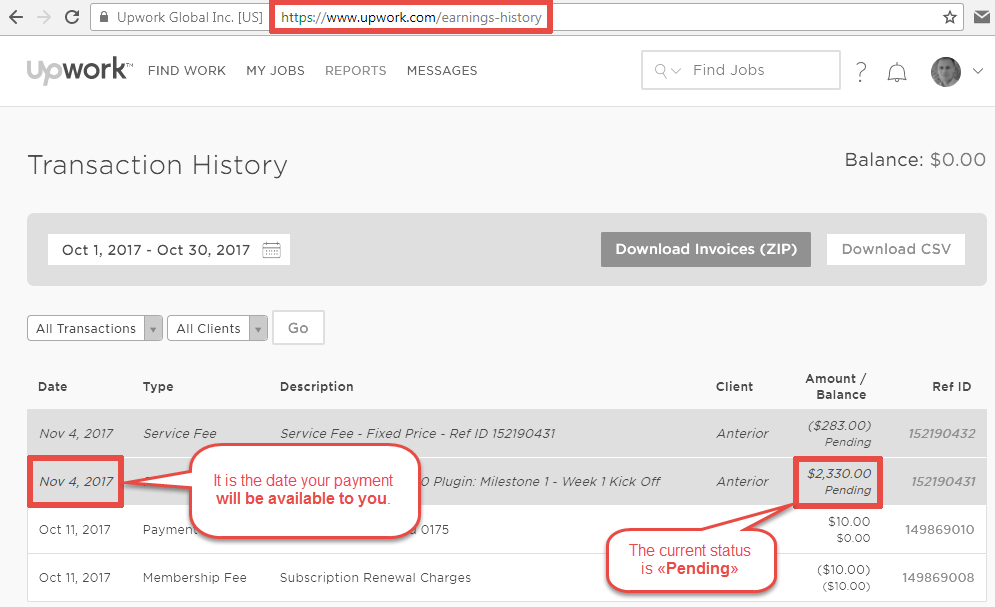The width and height of the screenshot is (995, 607).
Task: Click the ($283.00) Pending amount
Action: [840, 433]
